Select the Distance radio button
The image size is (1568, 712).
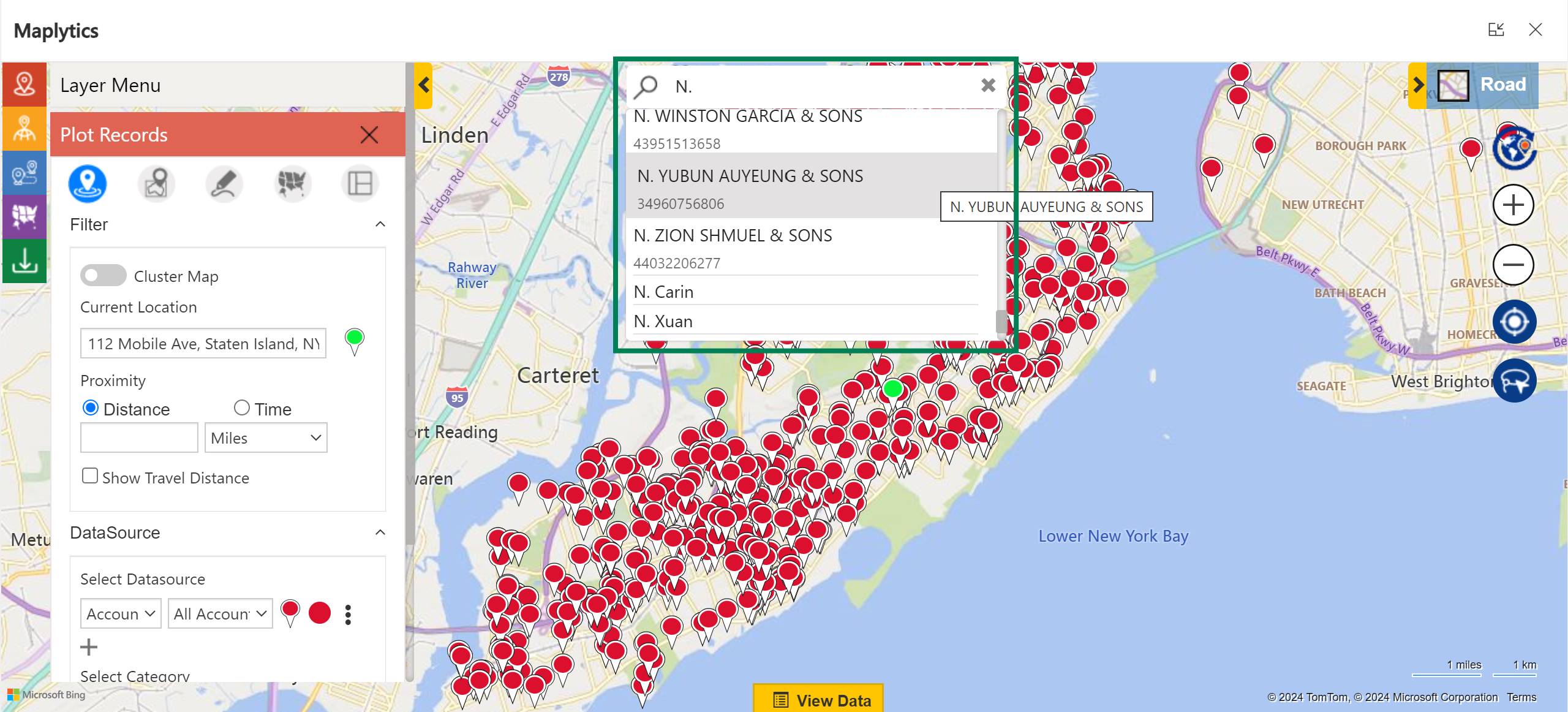click(91, 408)
